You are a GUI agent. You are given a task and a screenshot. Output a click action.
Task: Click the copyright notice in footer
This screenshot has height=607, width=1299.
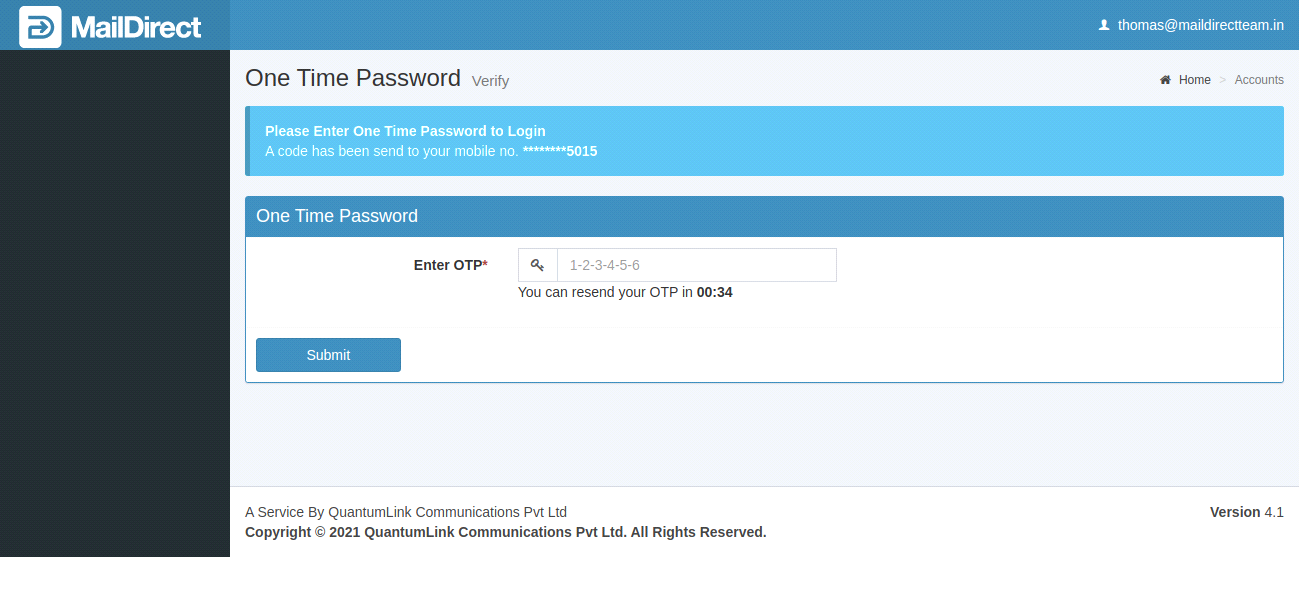tap(505, 532)
